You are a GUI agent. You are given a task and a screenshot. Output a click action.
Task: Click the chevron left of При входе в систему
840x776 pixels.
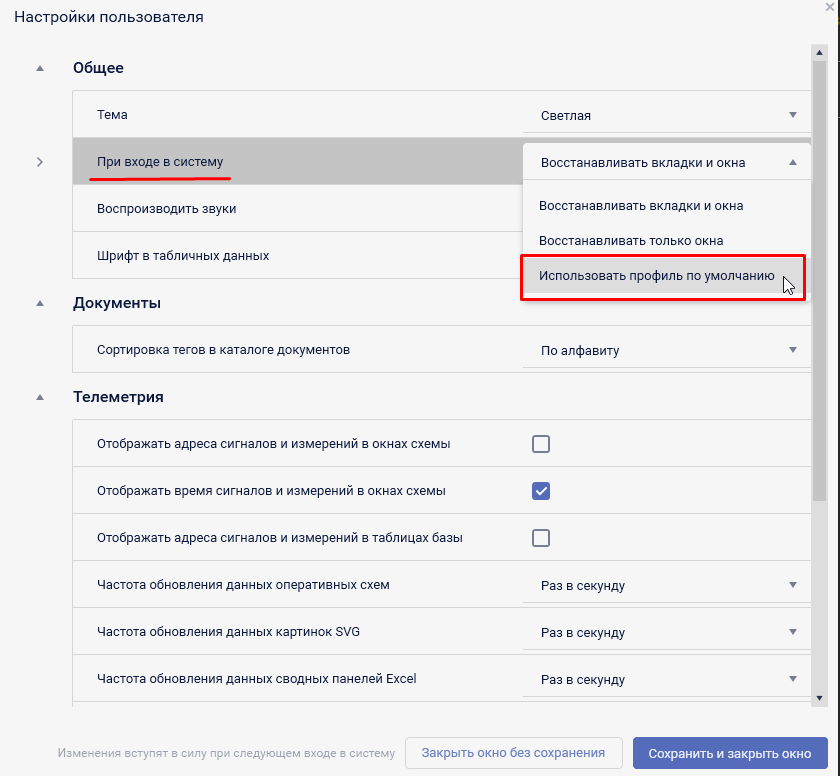pos(40,162)
